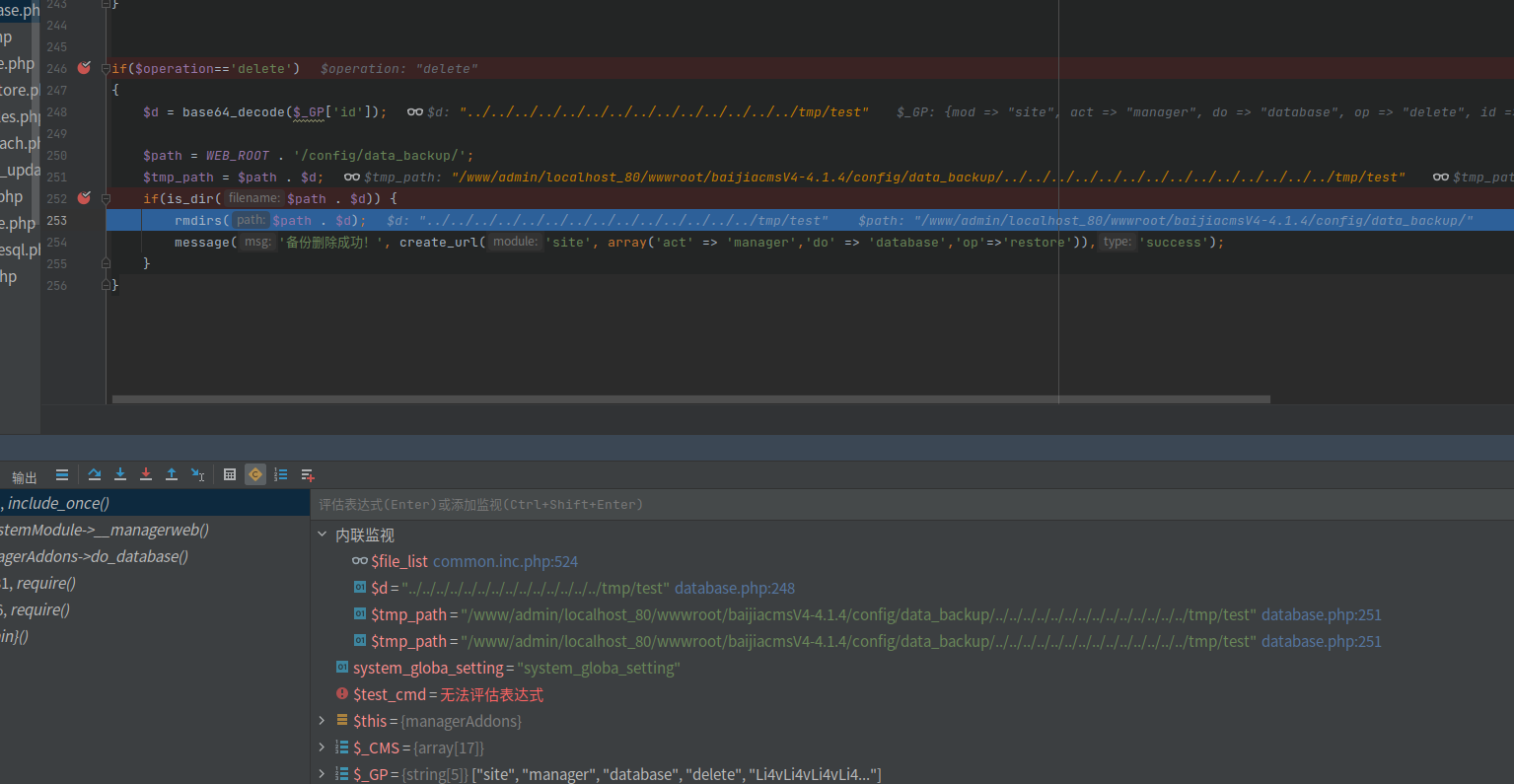Click the inline watch glasses on line 248

tap(415, 112)
